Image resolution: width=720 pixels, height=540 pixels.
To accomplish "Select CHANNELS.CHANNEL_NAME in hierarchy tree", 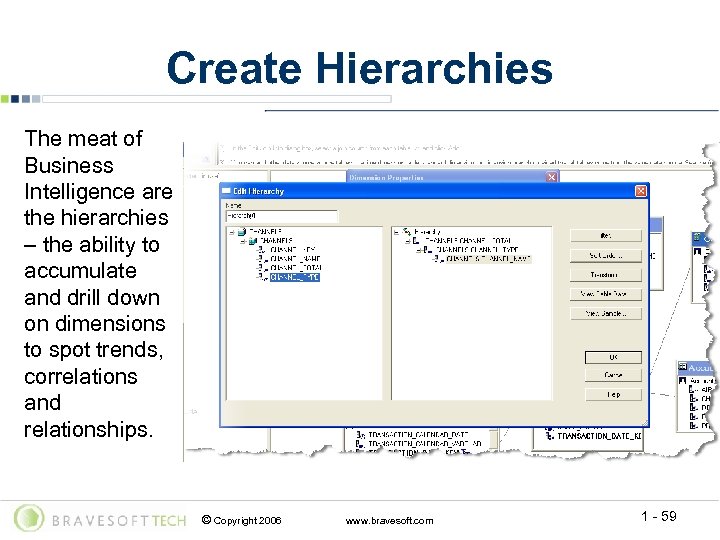I will (x=489, y=259).
